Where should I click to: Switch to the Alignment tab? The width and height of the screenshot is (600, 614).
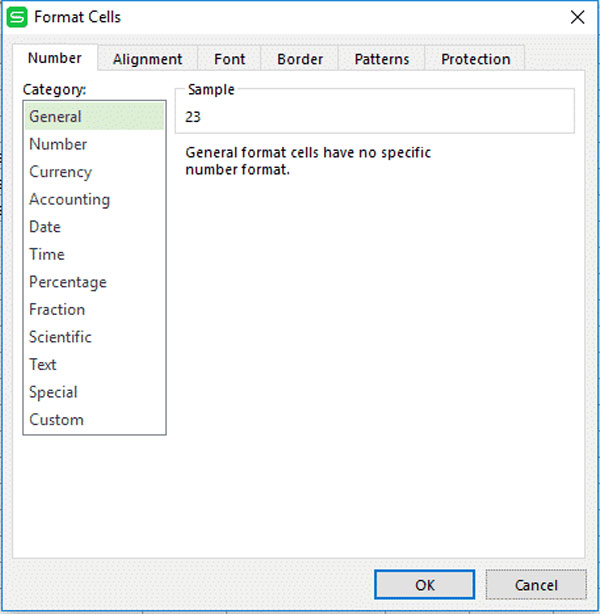coord(148,59)
